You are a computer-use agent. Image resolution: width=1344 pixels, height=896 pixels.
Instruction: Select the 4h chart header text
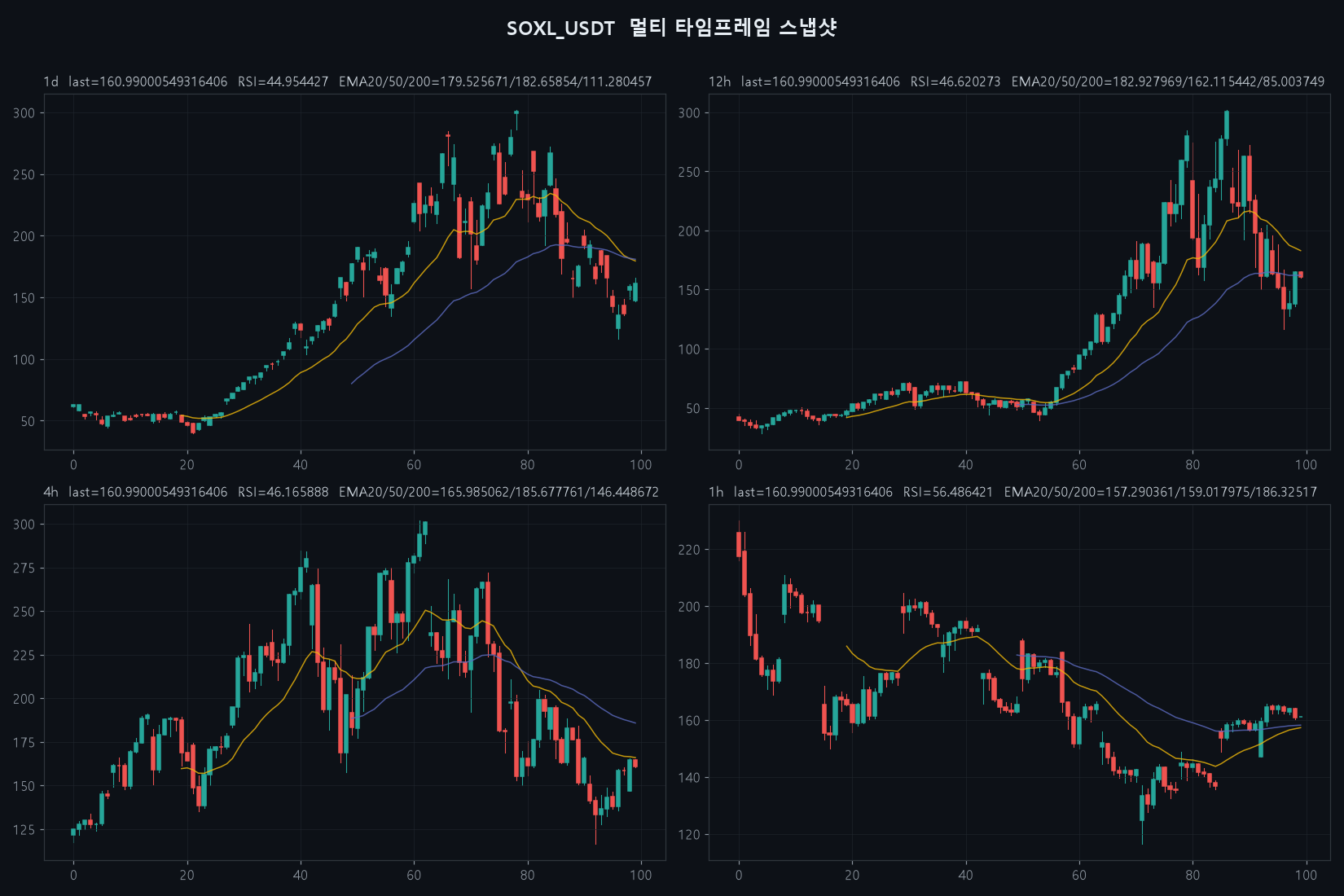351,492
